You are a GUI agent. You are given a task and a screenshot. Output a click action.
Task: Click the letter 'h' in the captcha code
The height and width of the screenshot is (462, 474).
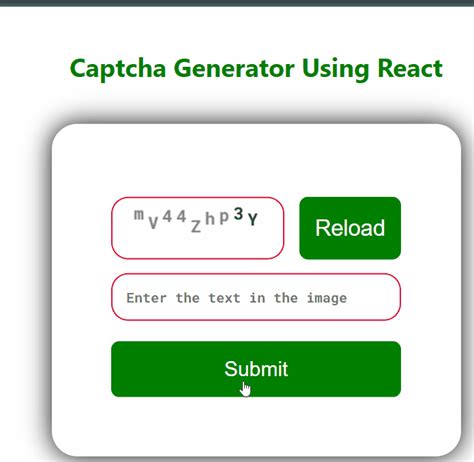[x=210, y=219]
